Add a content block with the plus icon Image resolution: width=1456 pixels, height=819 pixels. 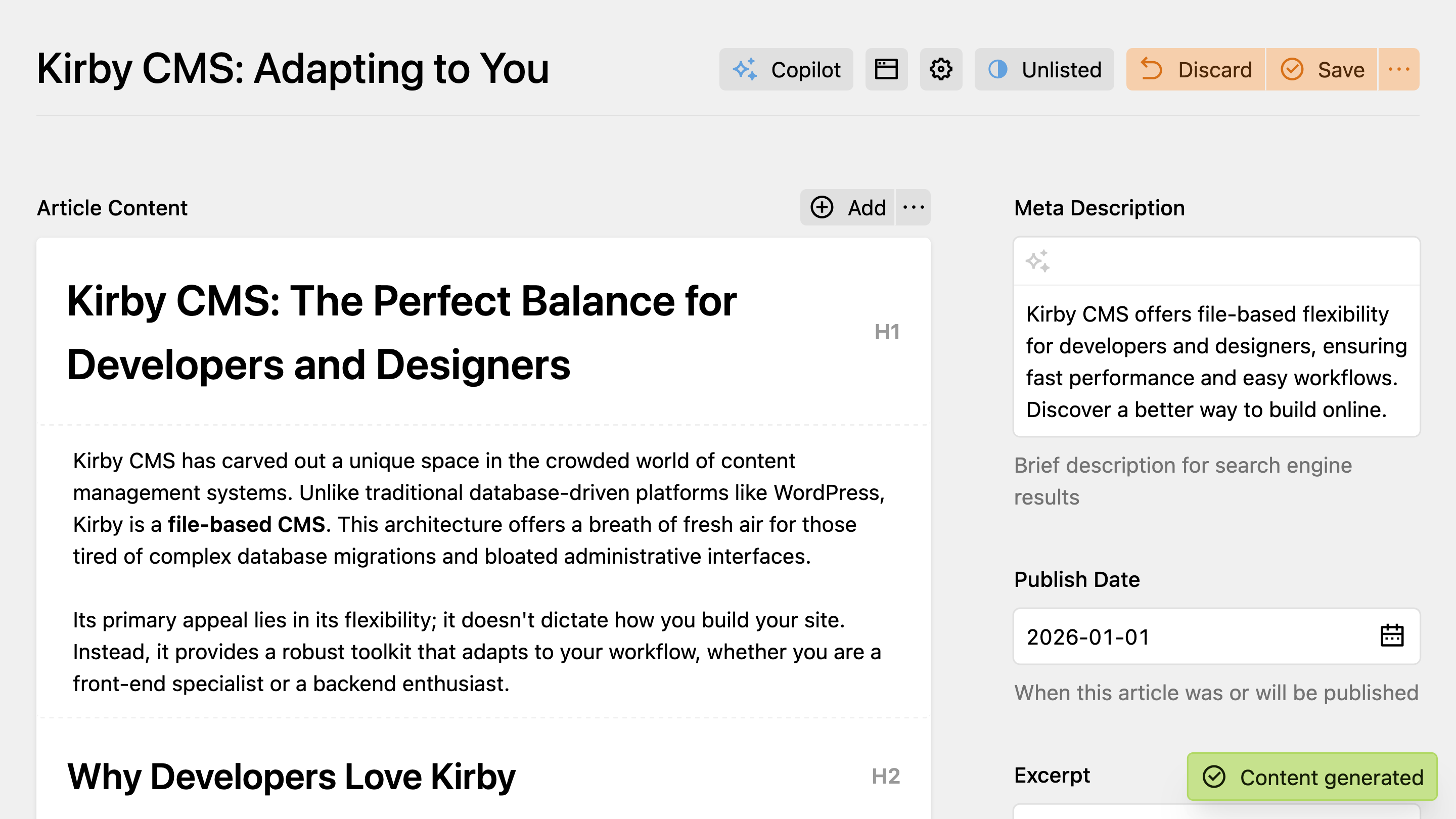point(823,207)
